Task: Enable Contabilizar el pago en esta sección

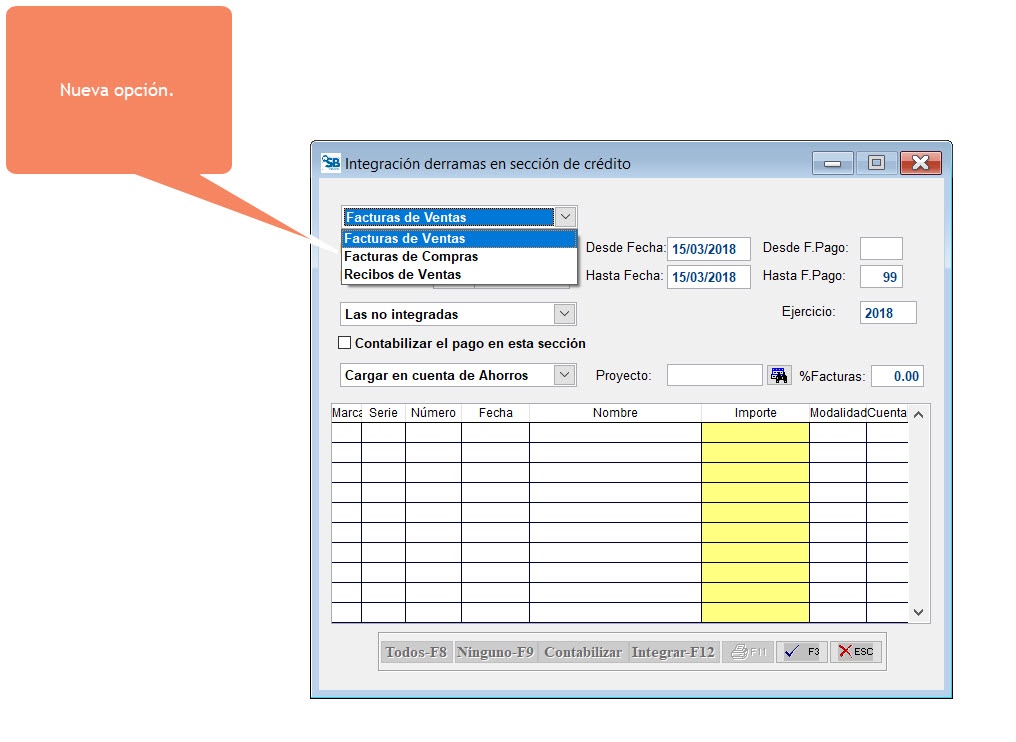Action: [345, 343]
